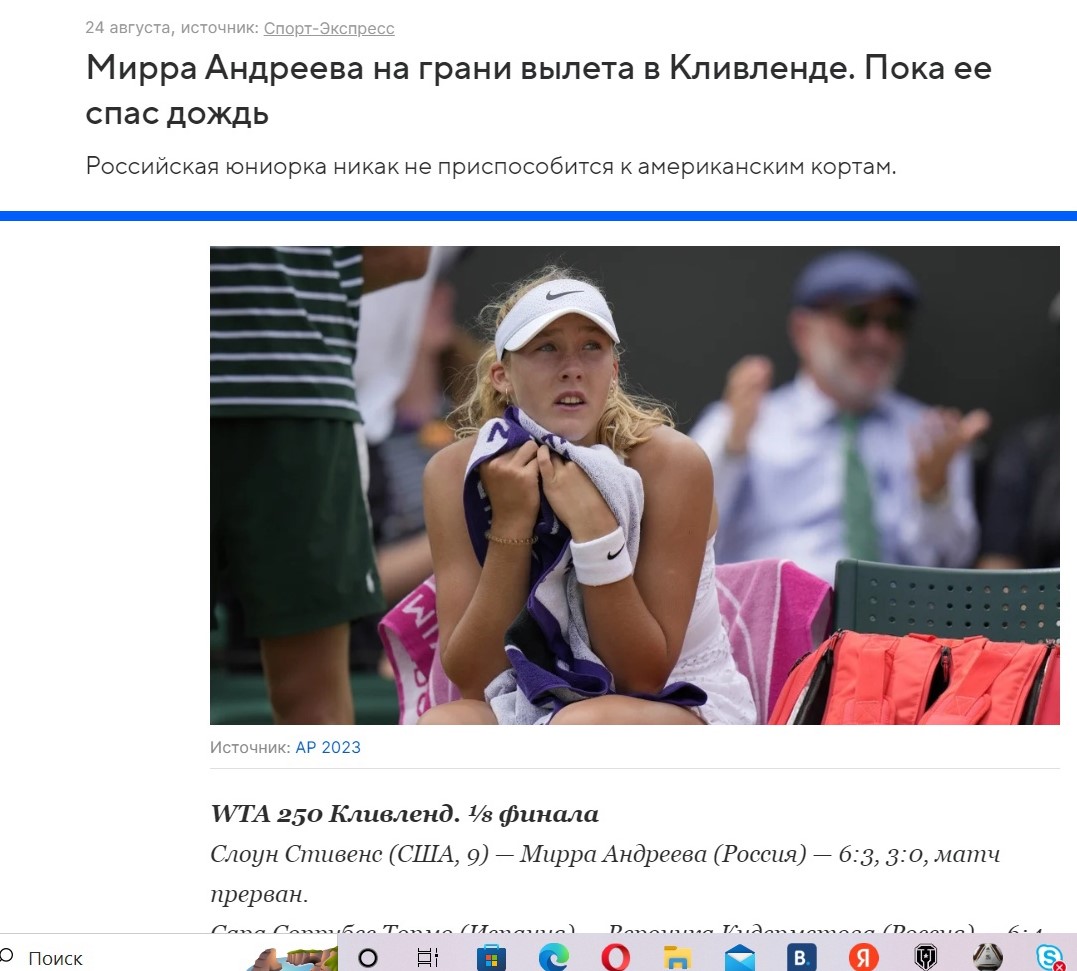
Task: Open Task View icon in taskbar
Action: (427, 957)
